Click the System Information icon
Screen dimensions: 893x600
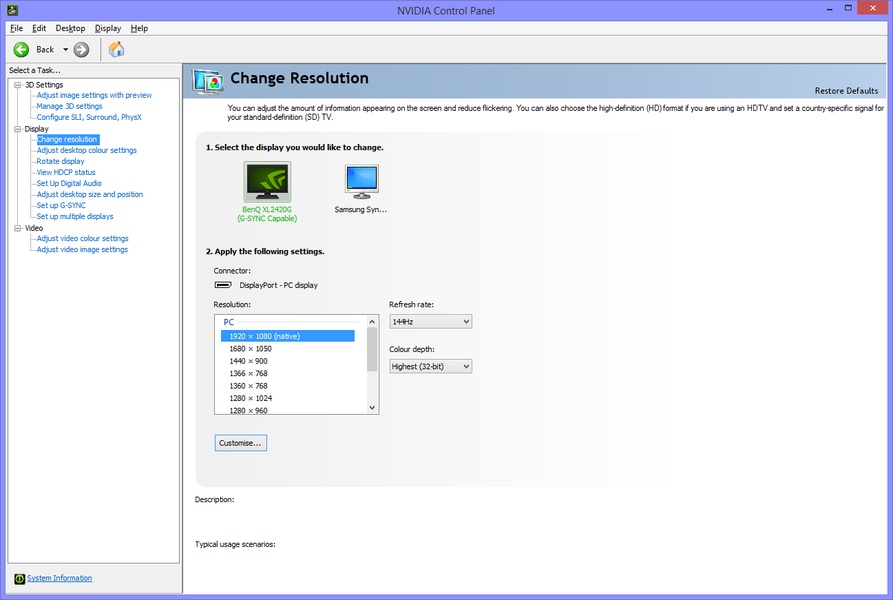[19, 578]
